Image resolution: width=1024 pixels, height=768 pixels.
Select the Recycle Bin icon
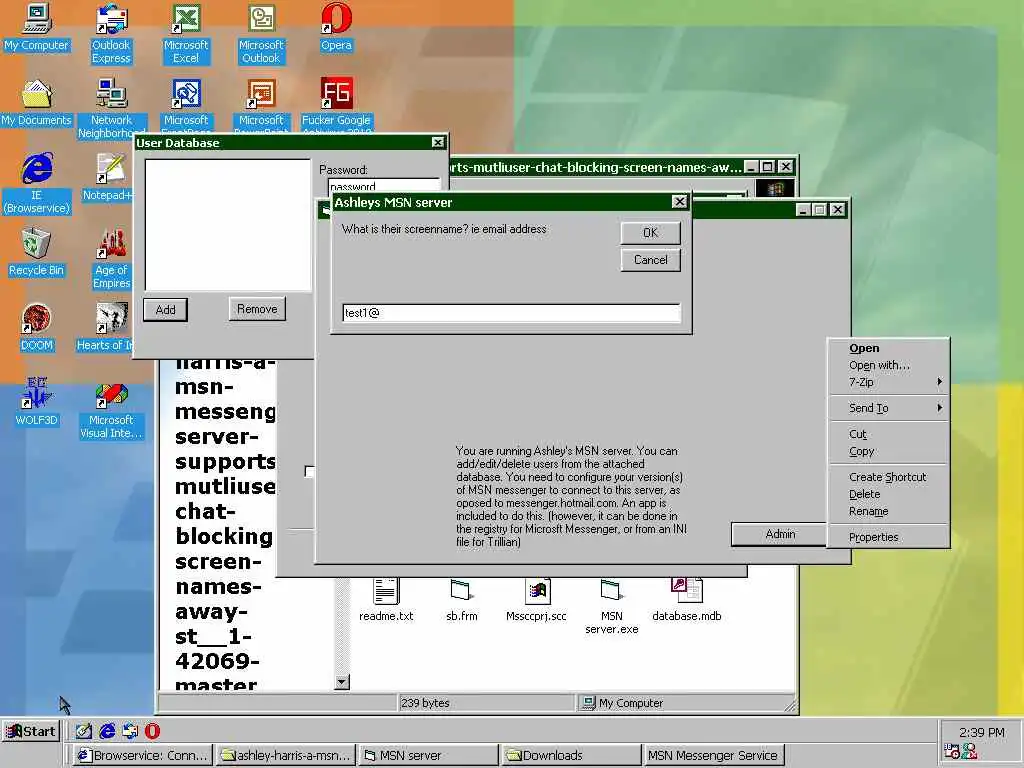coord(37,253)
